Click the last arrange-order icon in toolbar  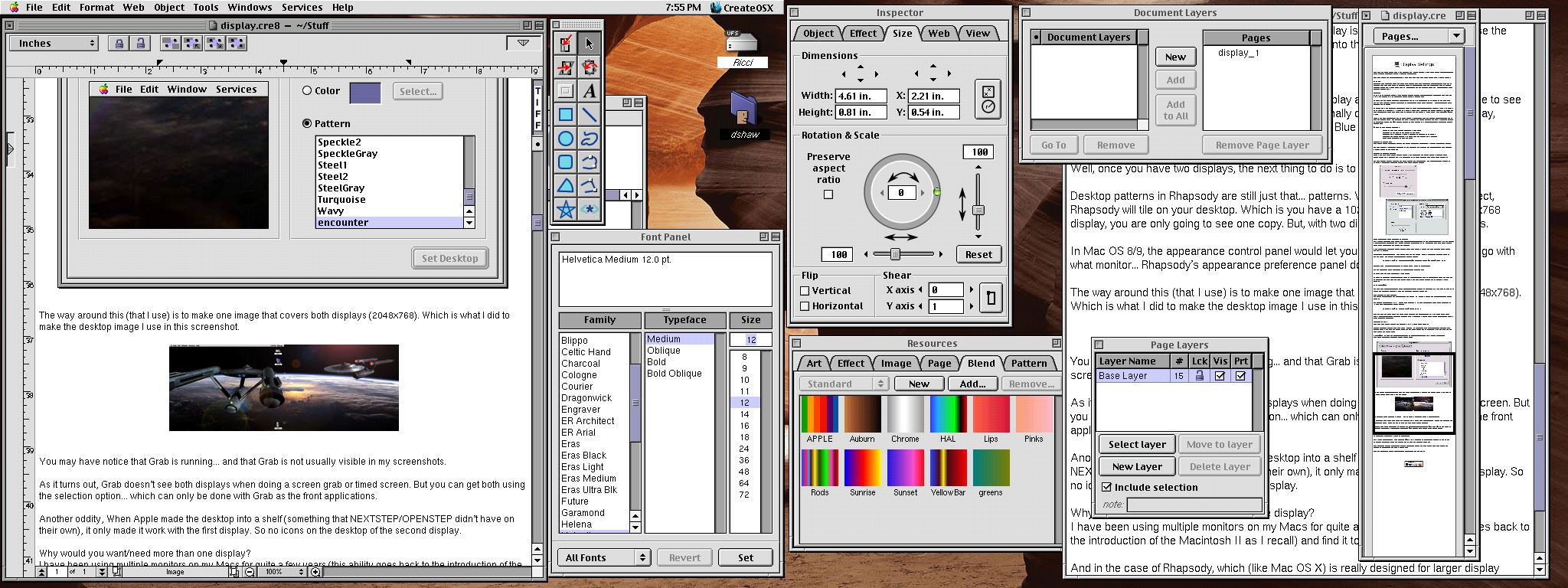[237, 44]
